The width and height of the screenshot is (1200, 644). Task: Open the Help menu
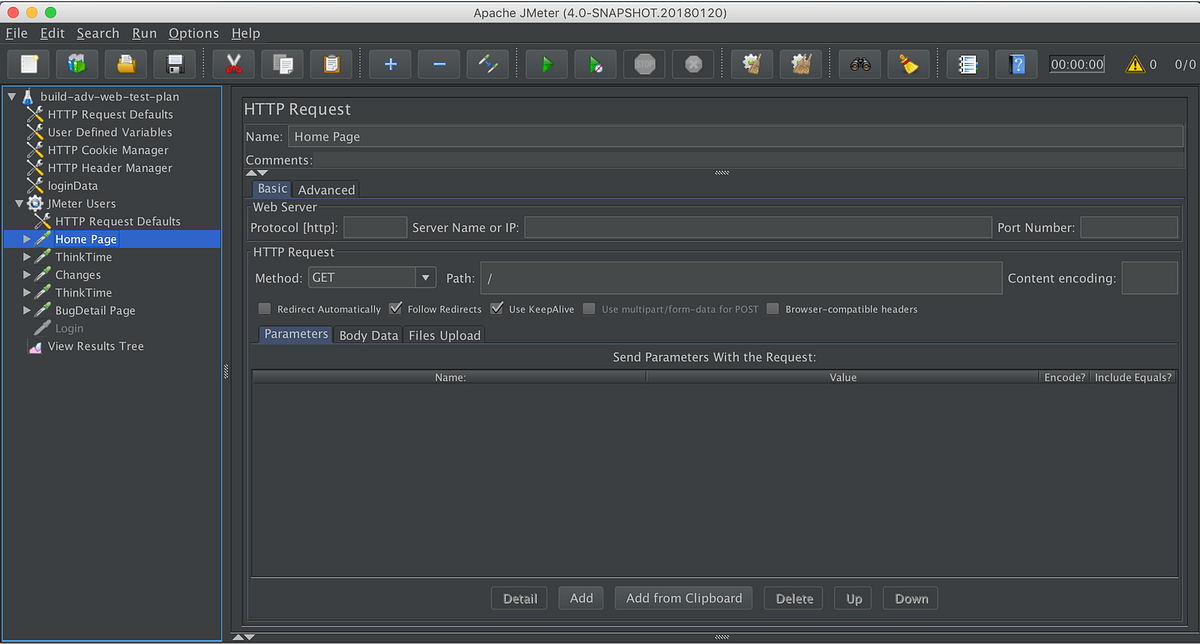coord(245,33)
